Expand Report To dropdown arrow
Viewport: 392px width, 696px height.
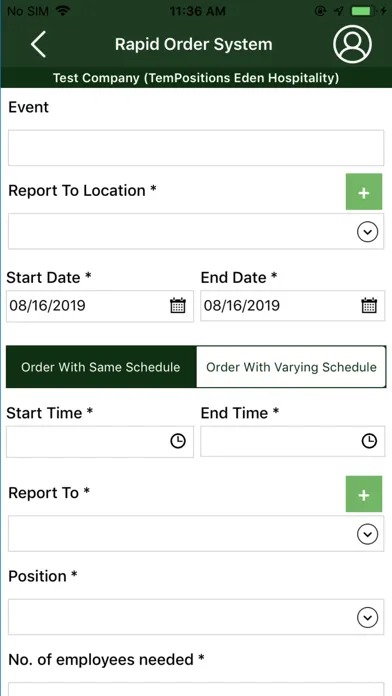(368, 534)
